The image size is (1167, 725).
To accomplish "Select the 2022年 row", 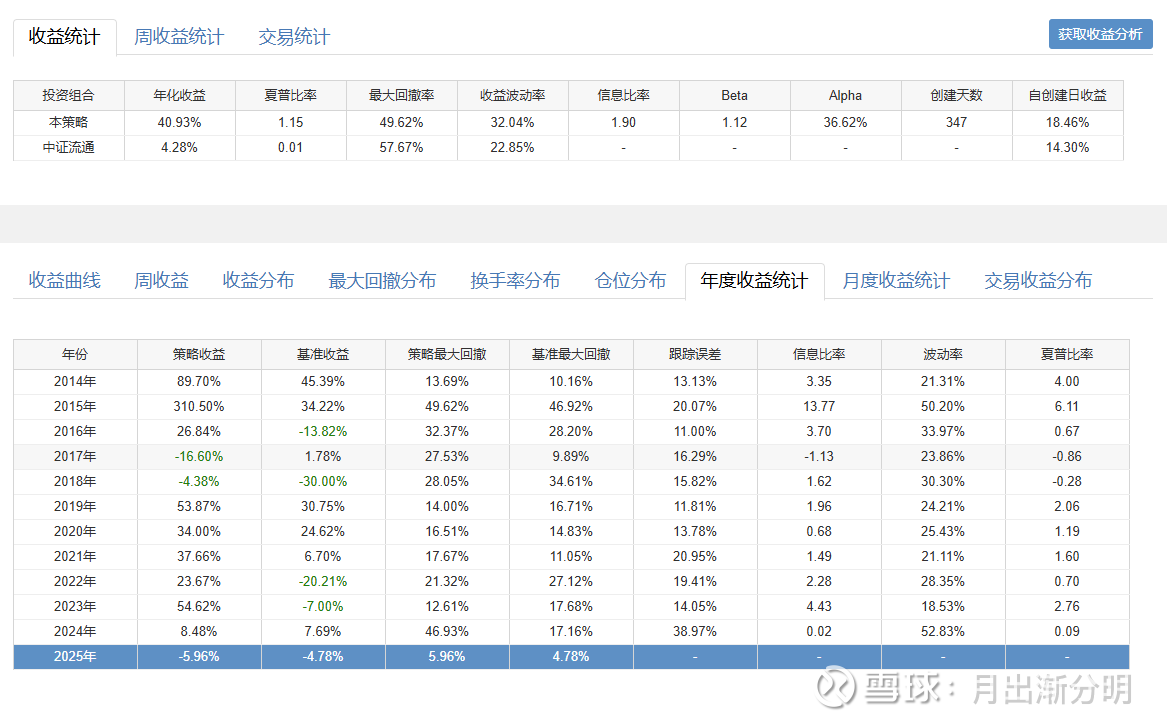I will pyautogui.click(x=571, y=581).
